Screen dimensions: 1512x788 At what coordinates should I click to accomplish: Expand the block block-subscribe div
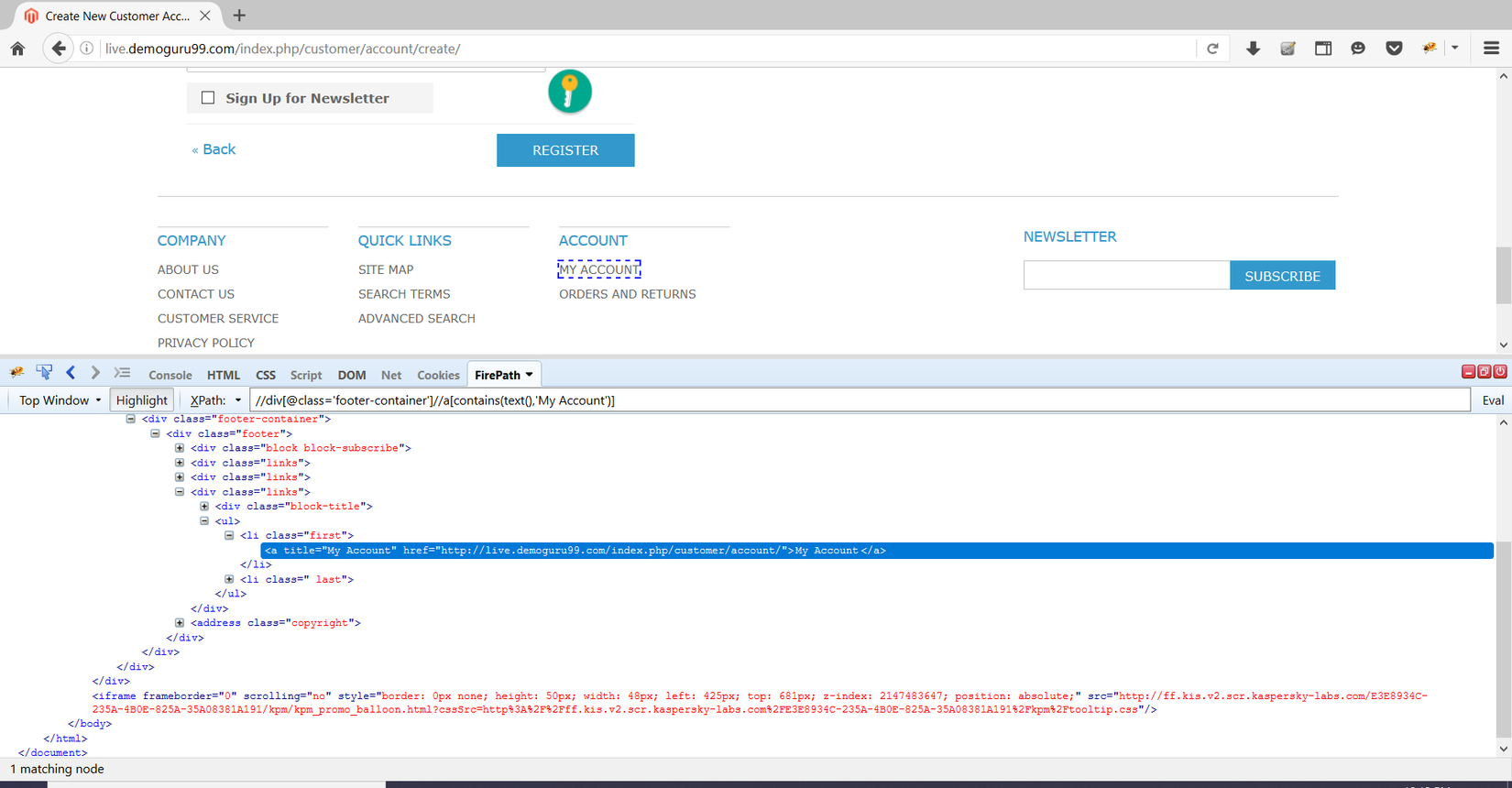pos(180,448)
